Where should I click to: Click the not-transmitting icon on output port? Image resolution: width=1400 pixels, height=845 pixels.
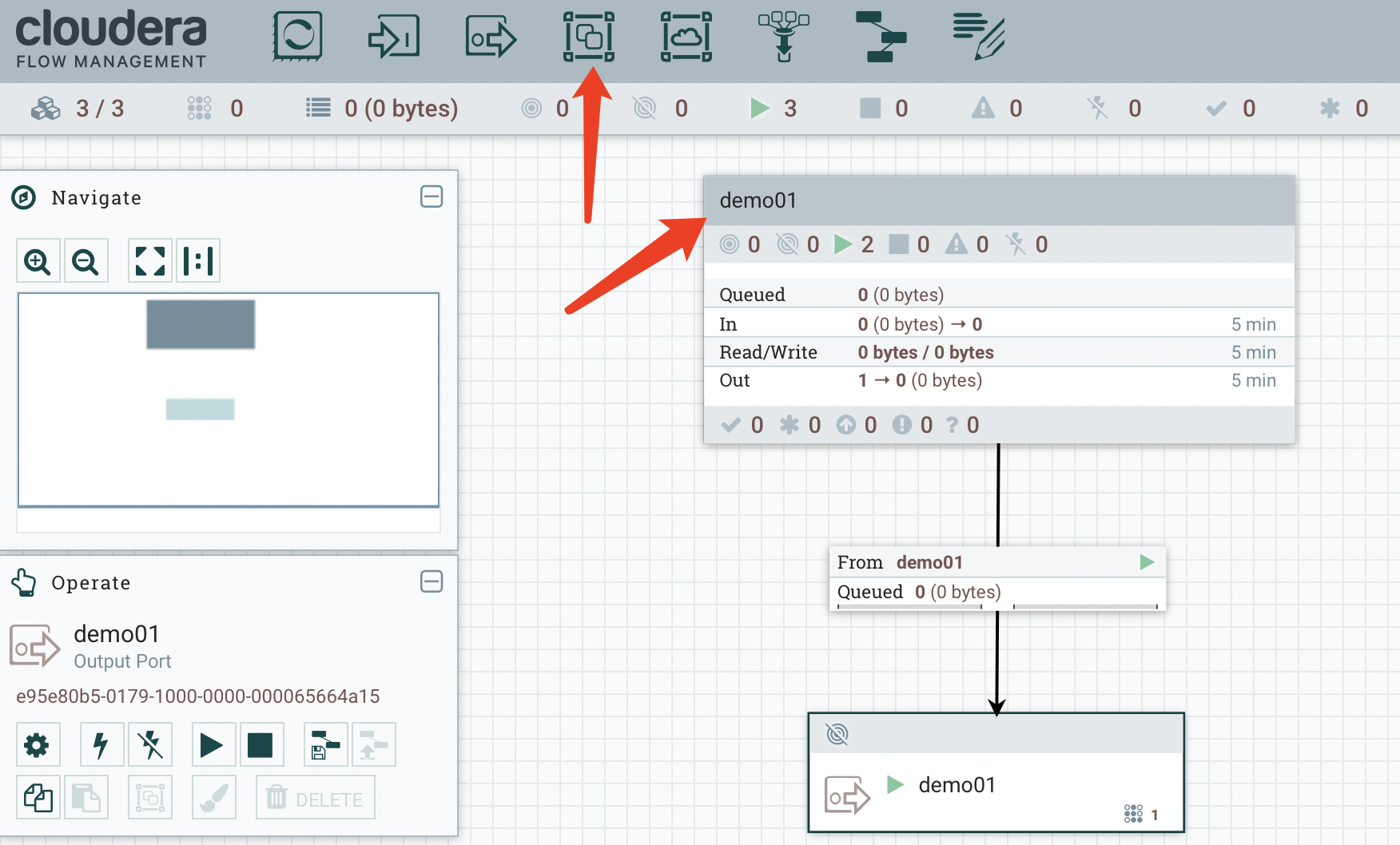837,734
